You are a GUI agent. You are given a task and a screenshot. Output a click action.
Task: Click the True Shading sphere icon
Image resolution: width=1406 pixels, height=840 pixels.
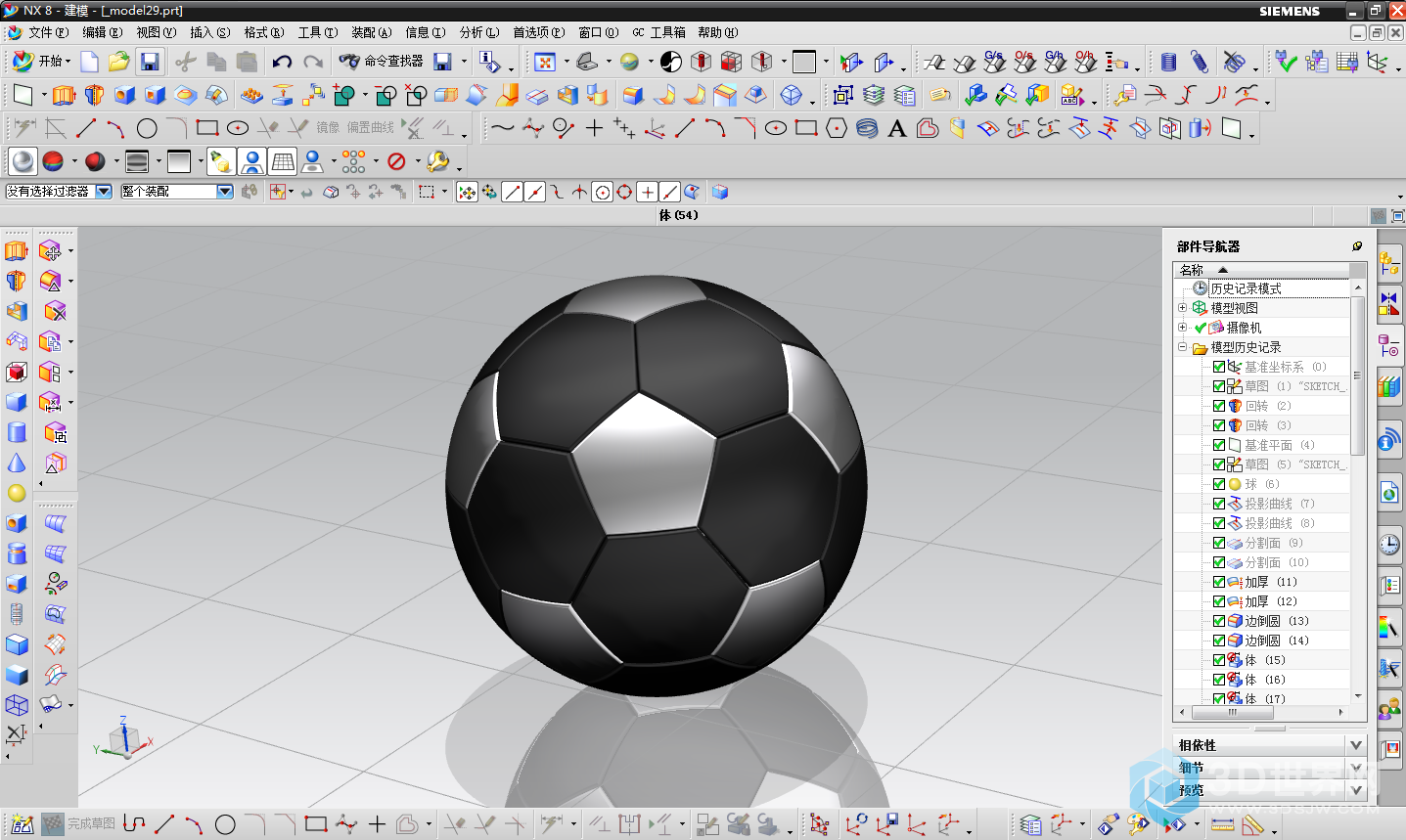point(23,161)
